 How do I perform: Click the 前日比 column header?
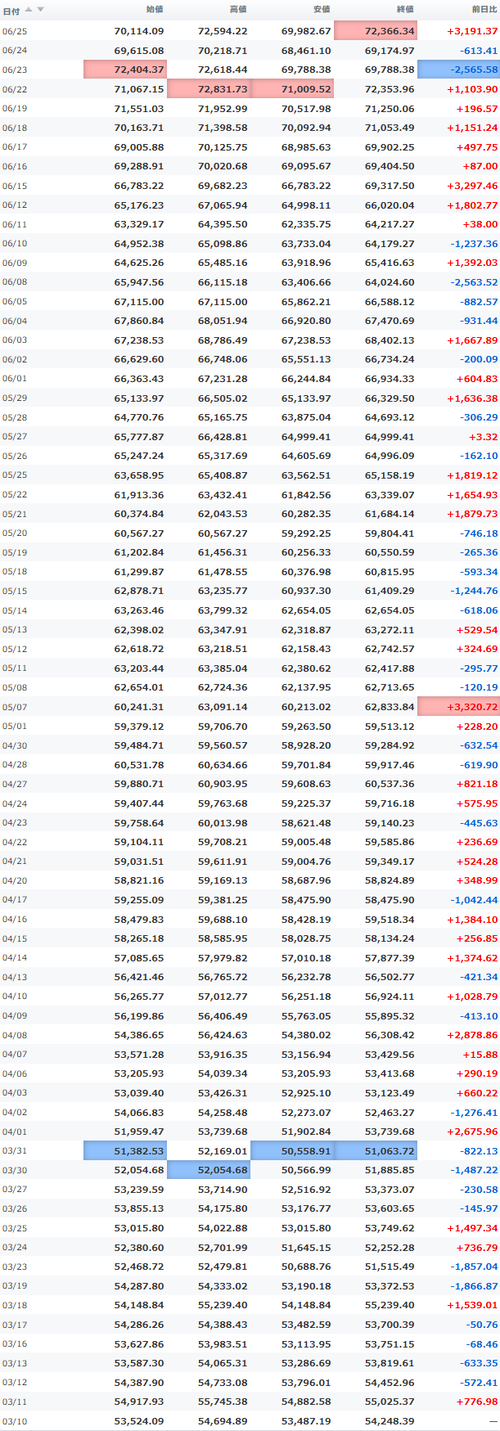[483, 9]
